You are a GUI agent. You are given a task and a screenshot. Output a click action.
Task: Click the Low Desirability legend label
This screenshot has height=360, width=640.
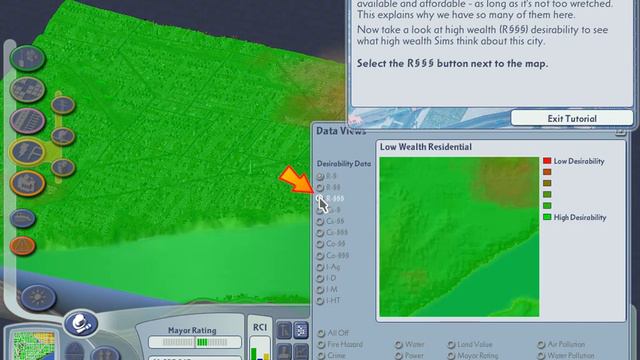(x=579, y=161)
